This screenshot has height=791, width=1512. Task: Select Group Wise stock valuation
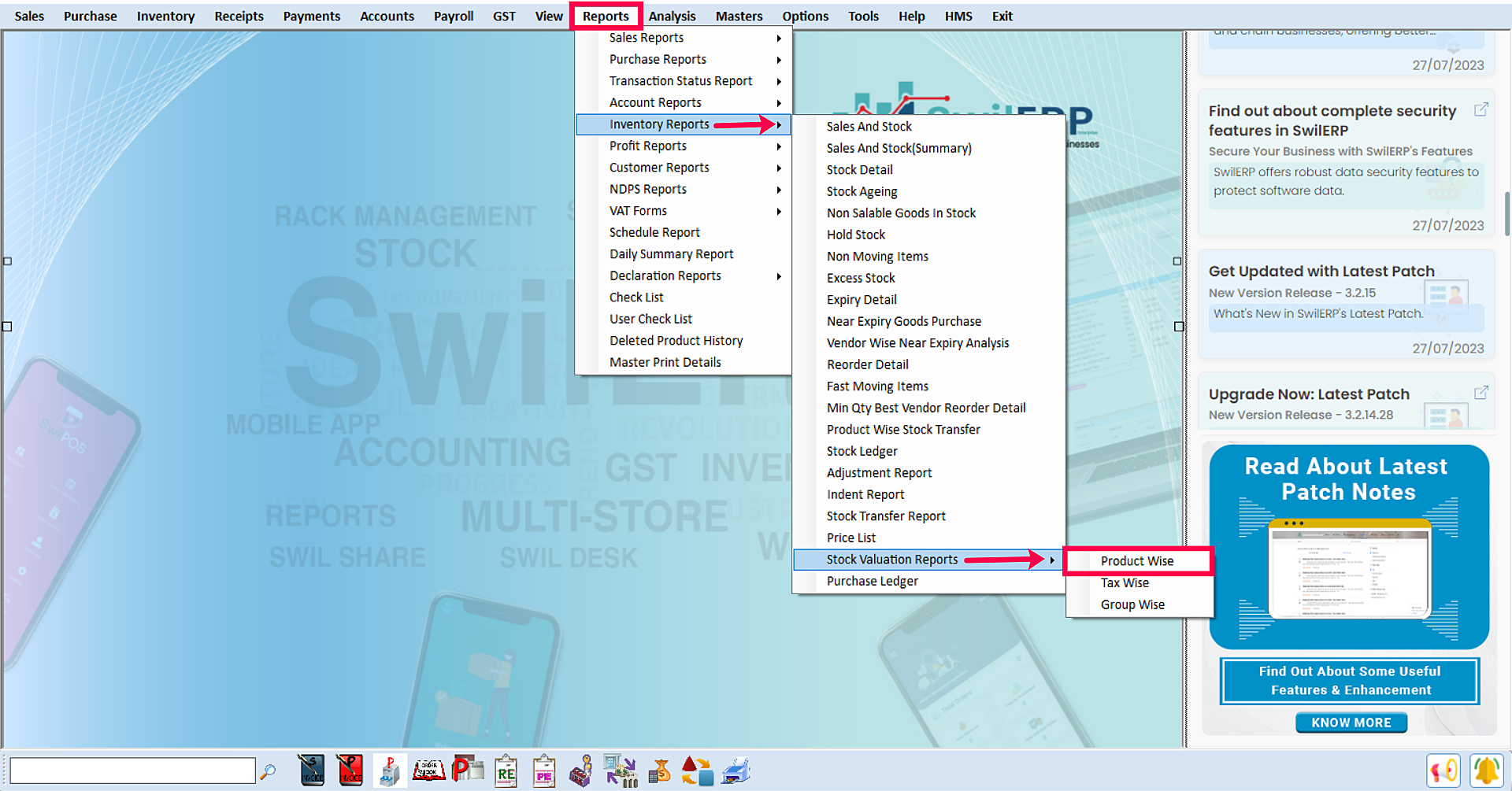coord(1139,605)
